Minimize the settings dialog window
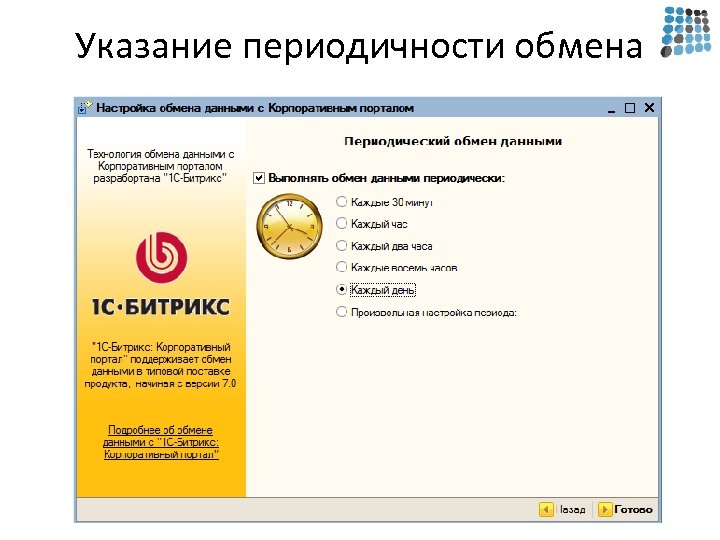Viewport: 720px width, 540px height. (611, 109)
